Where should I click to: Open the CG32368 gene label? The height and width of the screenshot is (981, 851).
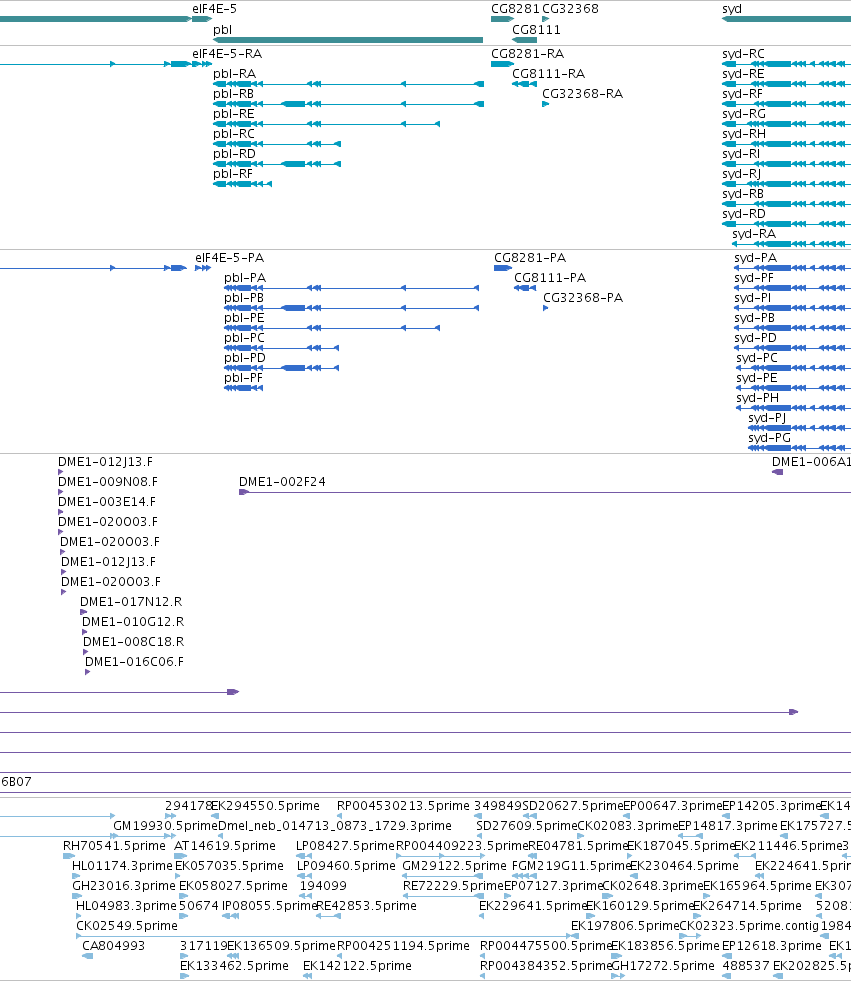tap(570, 9)
